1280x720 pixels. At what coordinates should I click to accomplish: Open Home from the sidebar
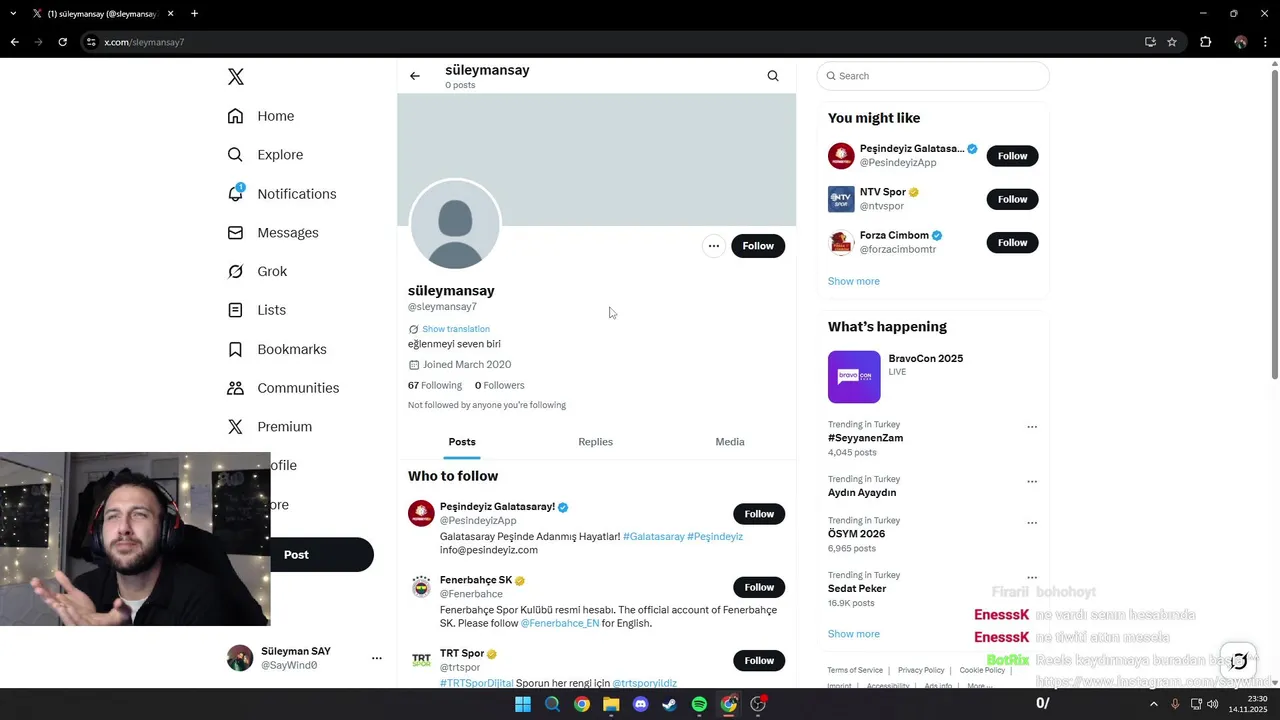click(x=261, y=116)
